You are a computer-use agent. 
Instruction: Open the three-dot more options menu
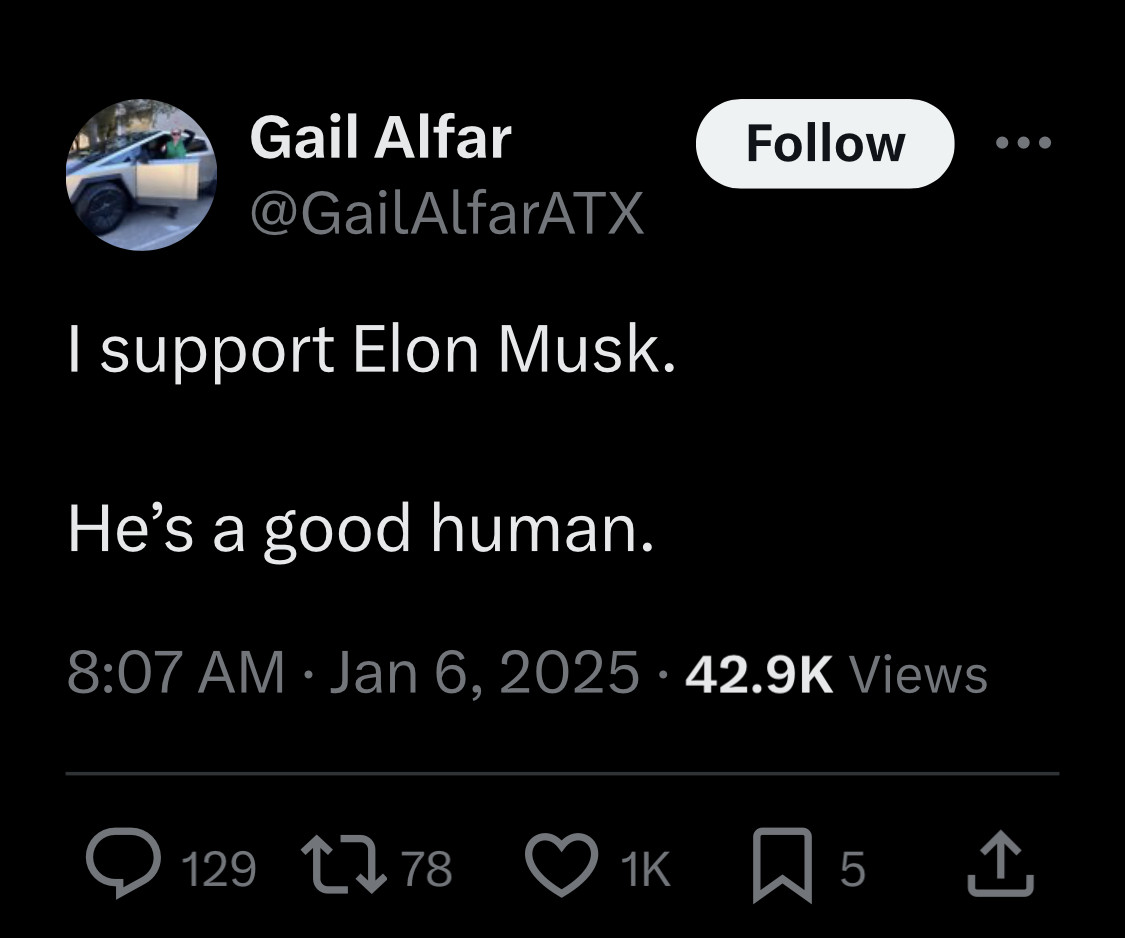[1024, 143]
